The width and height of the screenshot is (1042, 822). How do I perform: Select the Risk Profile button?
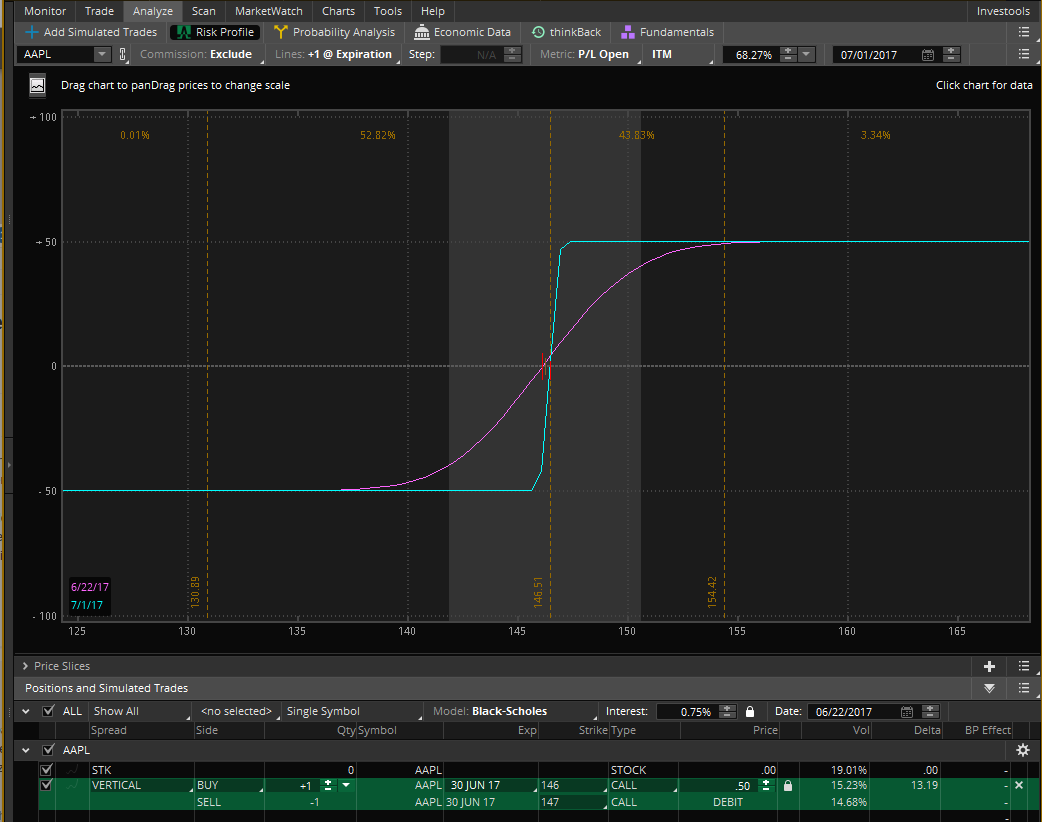pos(215,32)
